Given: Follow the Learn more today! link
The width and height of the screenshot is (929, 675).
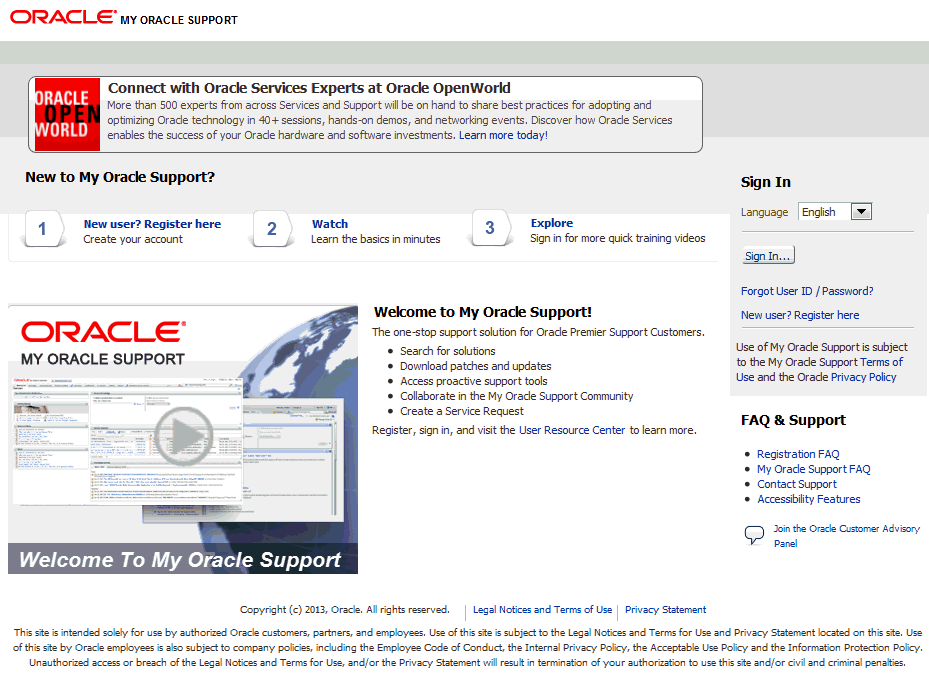Looking at the screenshot, I should point(503,135).
